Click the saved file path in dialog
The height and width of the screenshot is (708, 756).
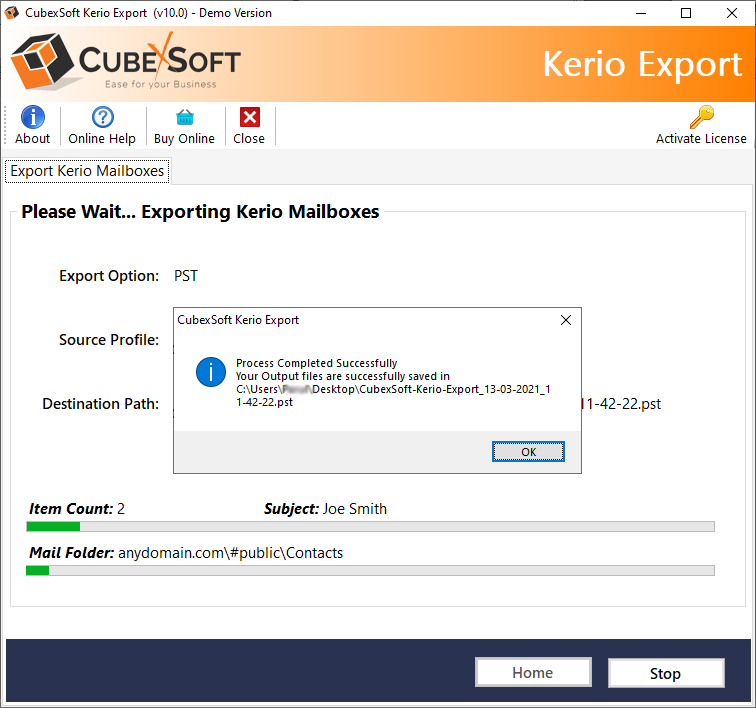click(x=393, y=395)
